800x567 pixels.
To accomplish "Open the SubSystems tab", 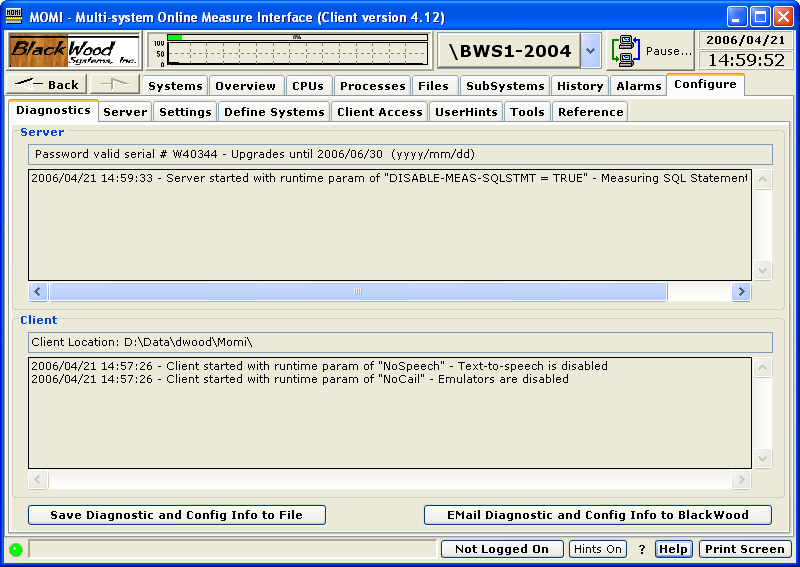I will (505, 86).
